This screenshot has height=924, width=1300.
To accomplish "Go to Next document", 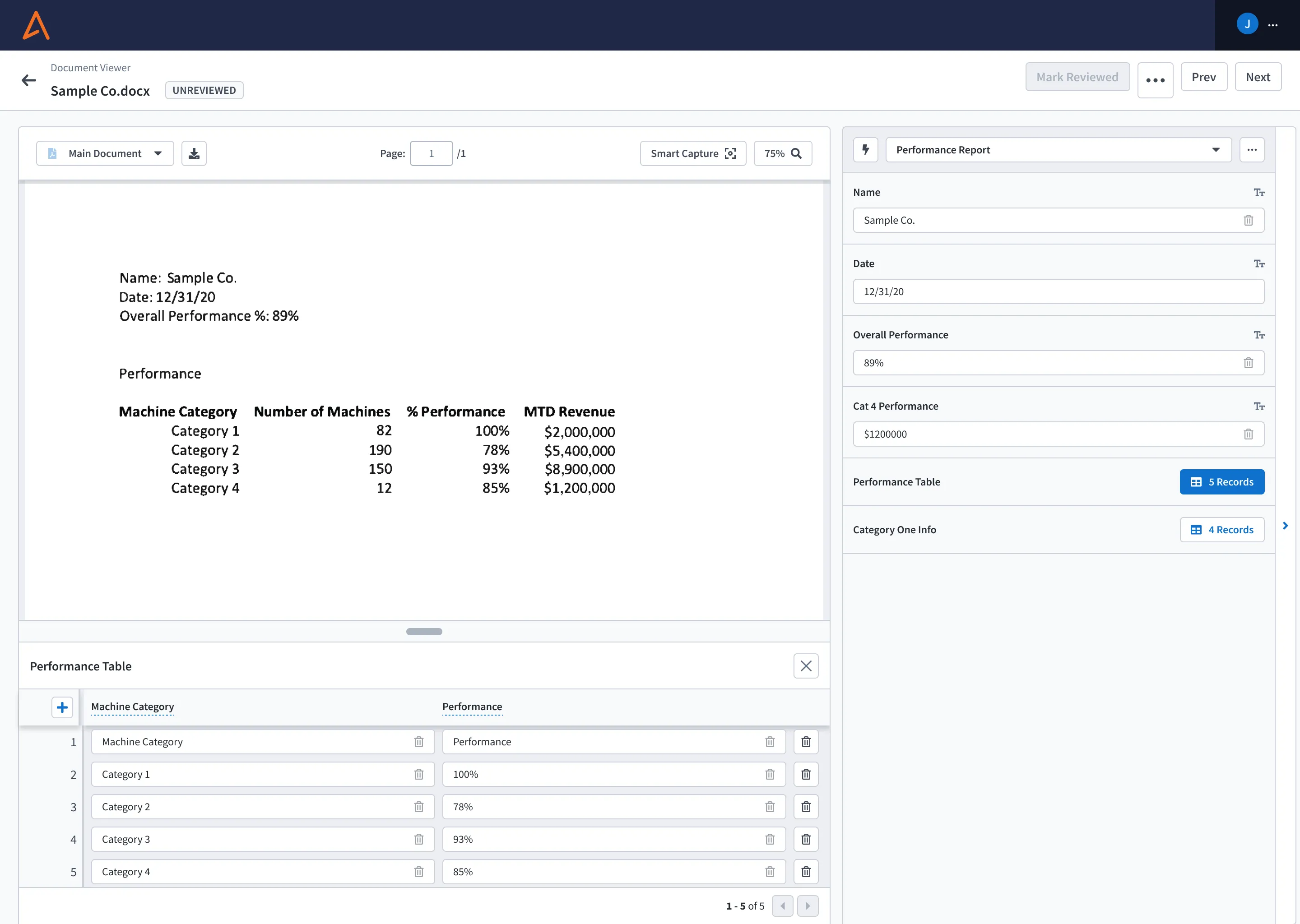I will 1258,77.
